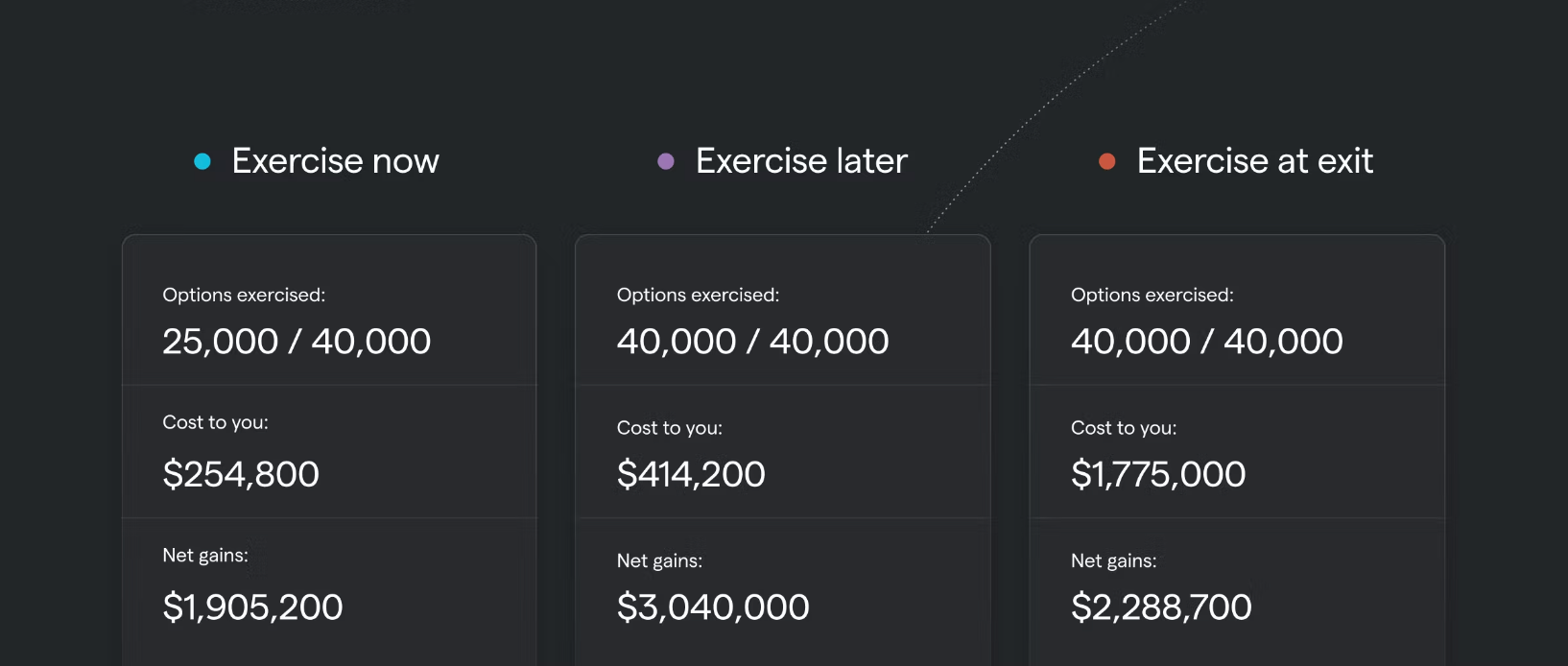Select the Exercise now heading
1568x666 pixels.
click(335, 161)
